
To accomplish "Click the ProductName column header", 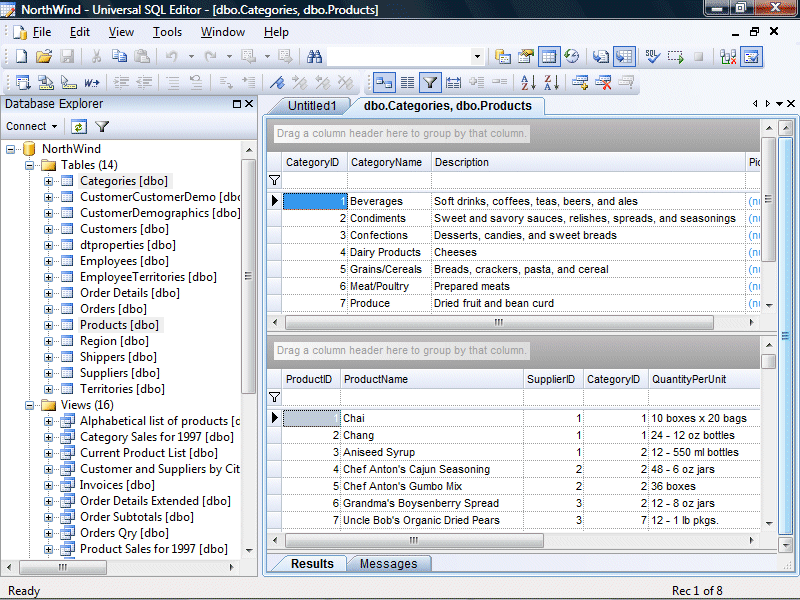I will [x=432, y=379].
